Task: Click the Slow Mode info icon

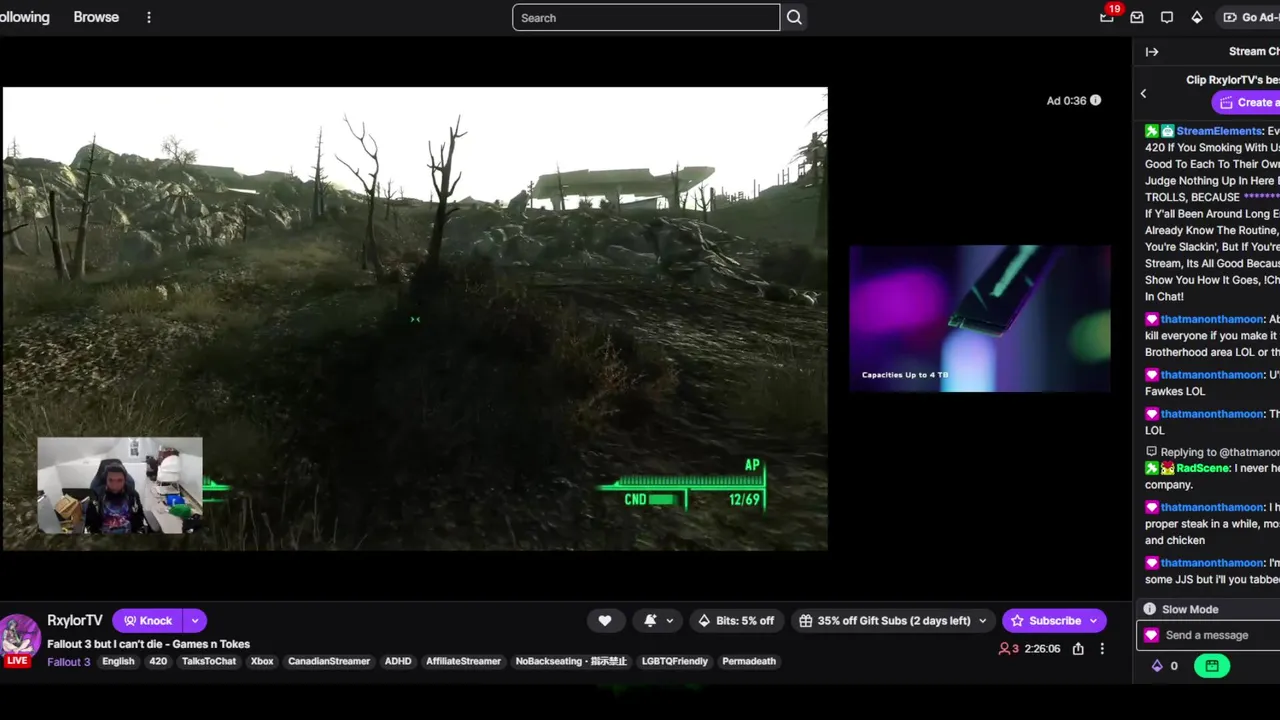Action: point(1150,609)
